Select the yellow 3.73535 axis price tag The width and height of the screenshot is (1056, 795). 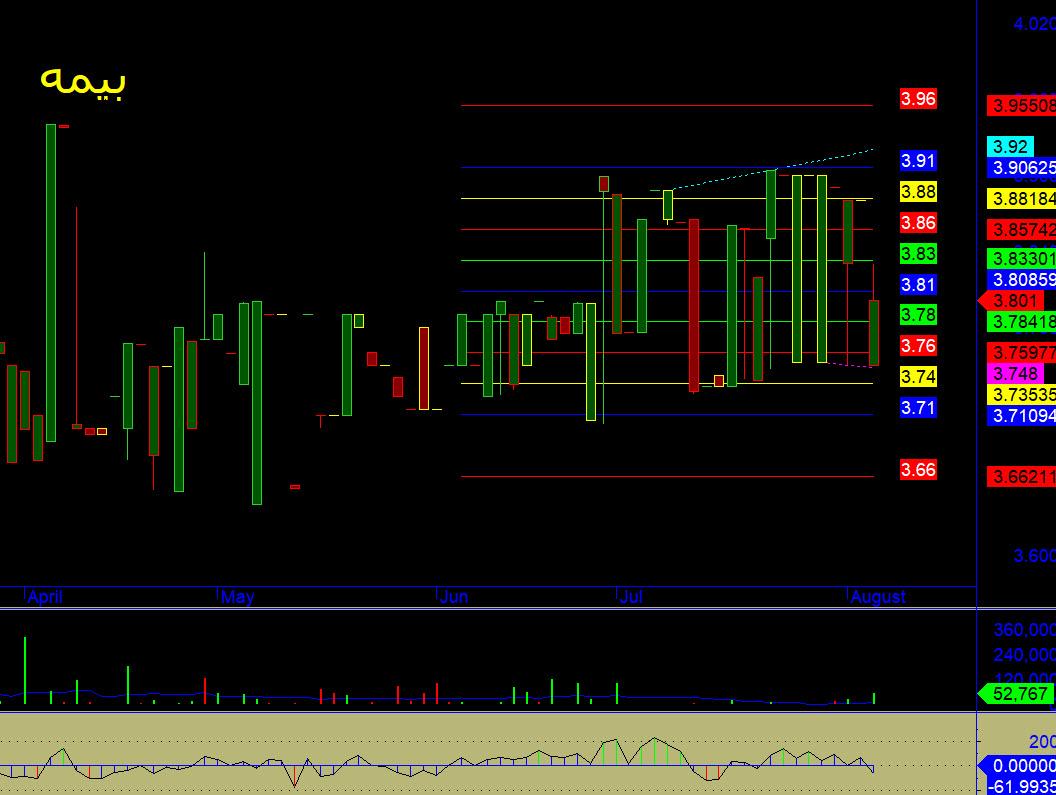(x=1022, y=394)
